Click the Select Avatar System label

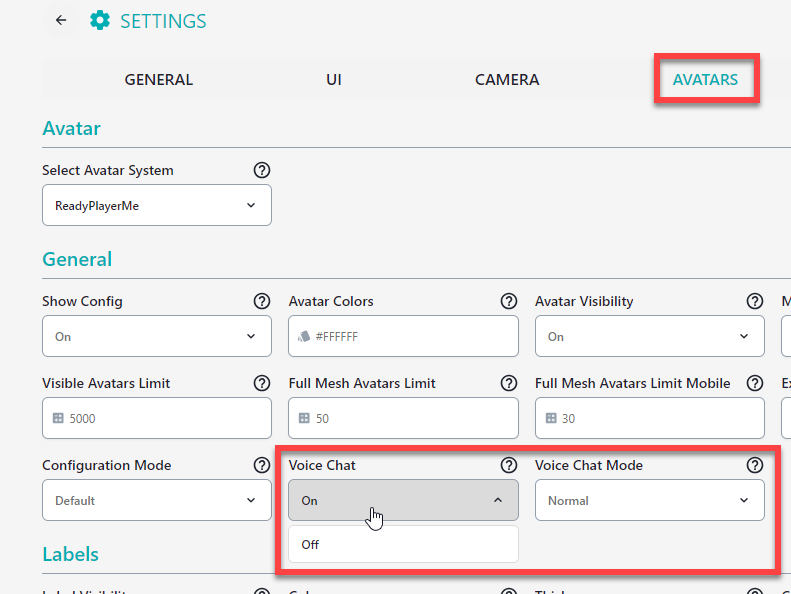point(107,170)
